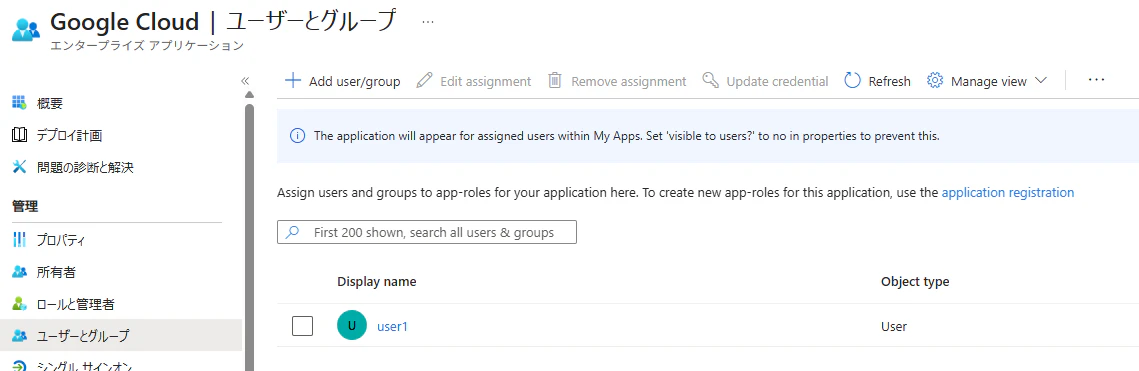Viewport: 1139px width, 371px height.
Task: Expand the Manage view dropdown chevron
Action: pyautogui.click(x=1040, y=81)
